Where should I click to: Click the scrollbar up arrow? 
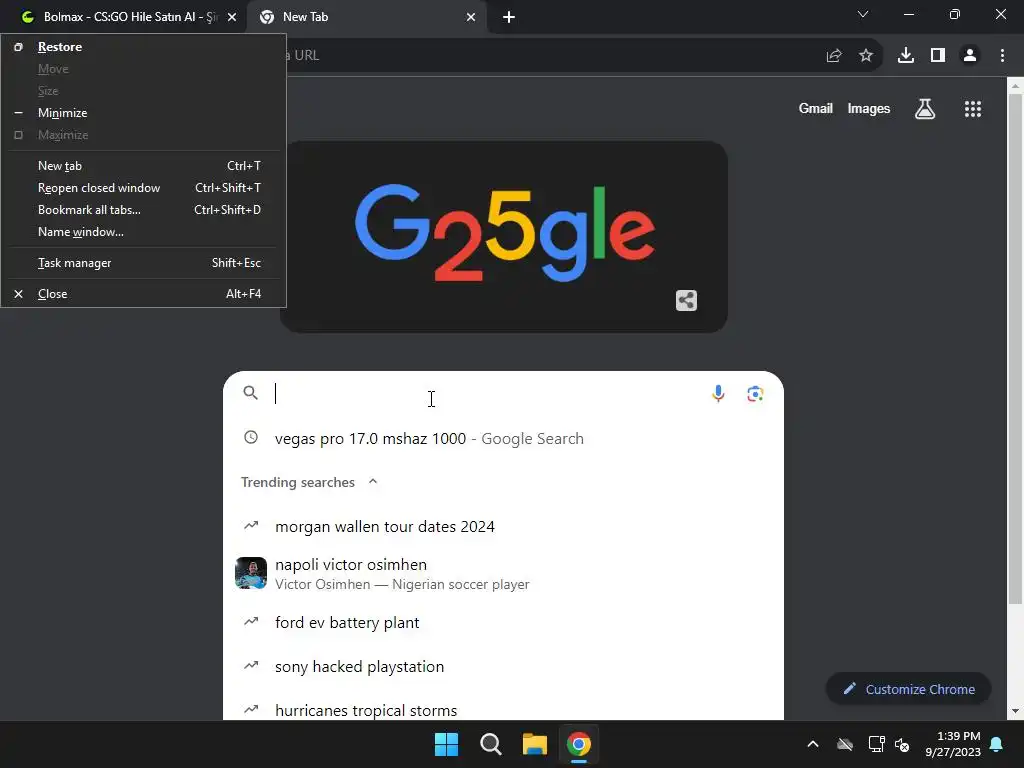(x=1015, y=86)
